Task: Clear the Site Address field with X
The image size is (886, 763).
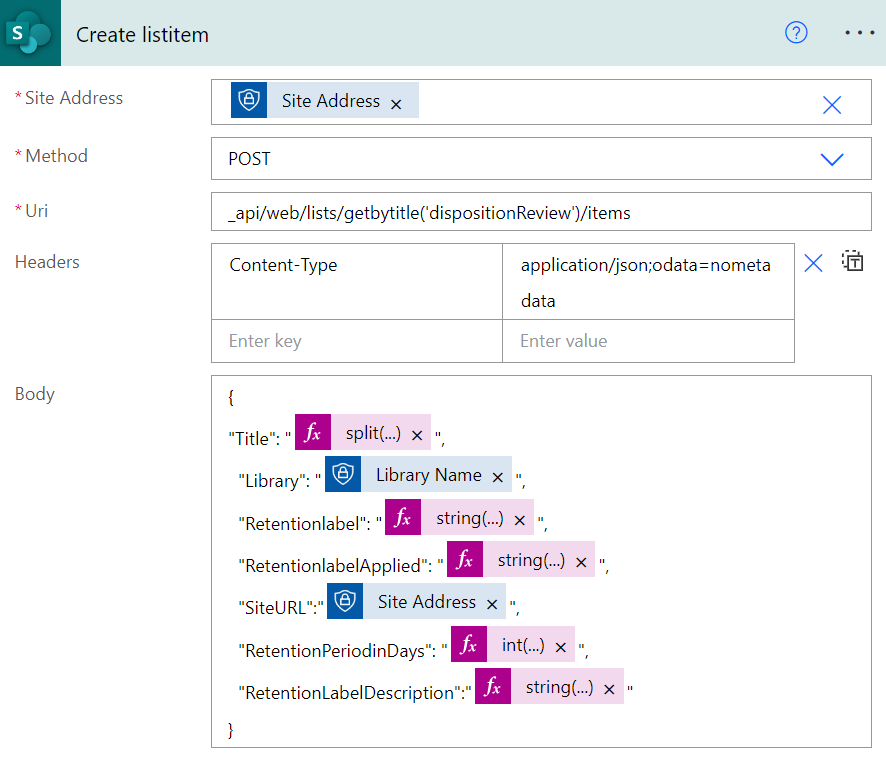Action: pos(831,104)
